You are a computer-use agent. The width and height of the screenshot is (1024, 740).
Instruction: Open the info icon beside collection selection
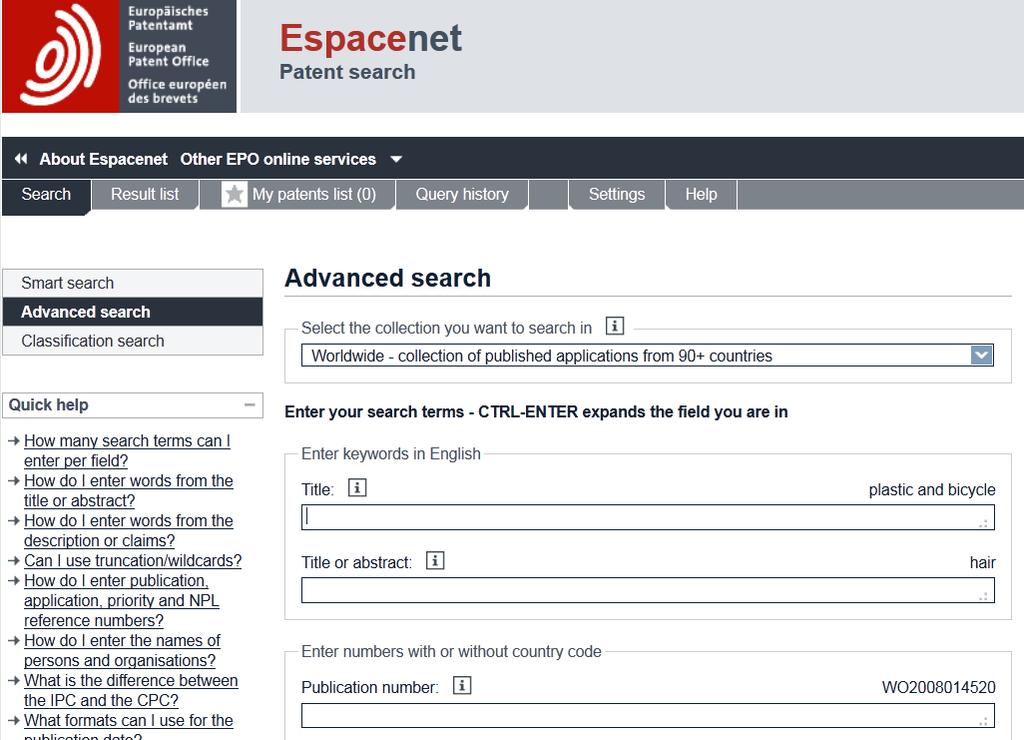[x=615, y=325]
